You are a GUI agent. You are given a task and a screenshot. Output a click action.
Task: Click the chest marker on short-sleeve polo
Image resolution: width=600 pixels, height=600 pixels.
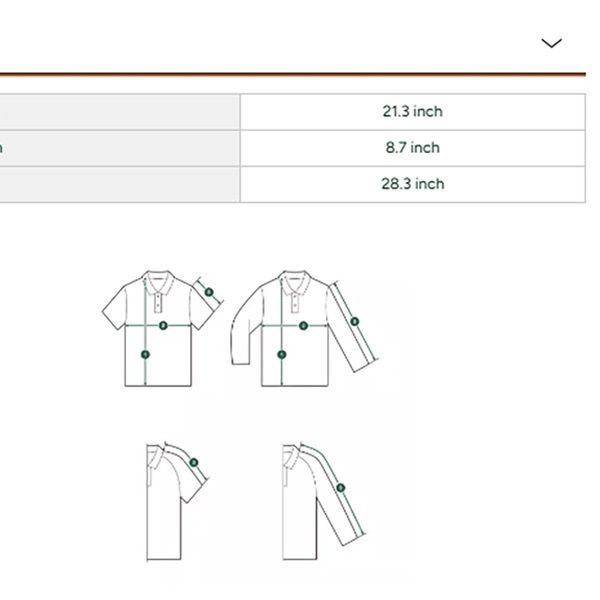pyautogui.click(x=163, y=326)
